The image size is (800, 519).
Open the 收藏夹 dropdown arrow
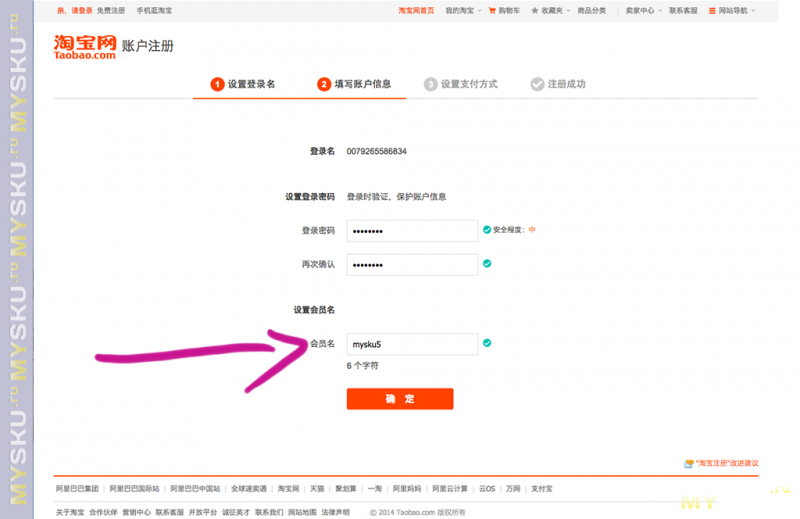[x=568, y=11]
